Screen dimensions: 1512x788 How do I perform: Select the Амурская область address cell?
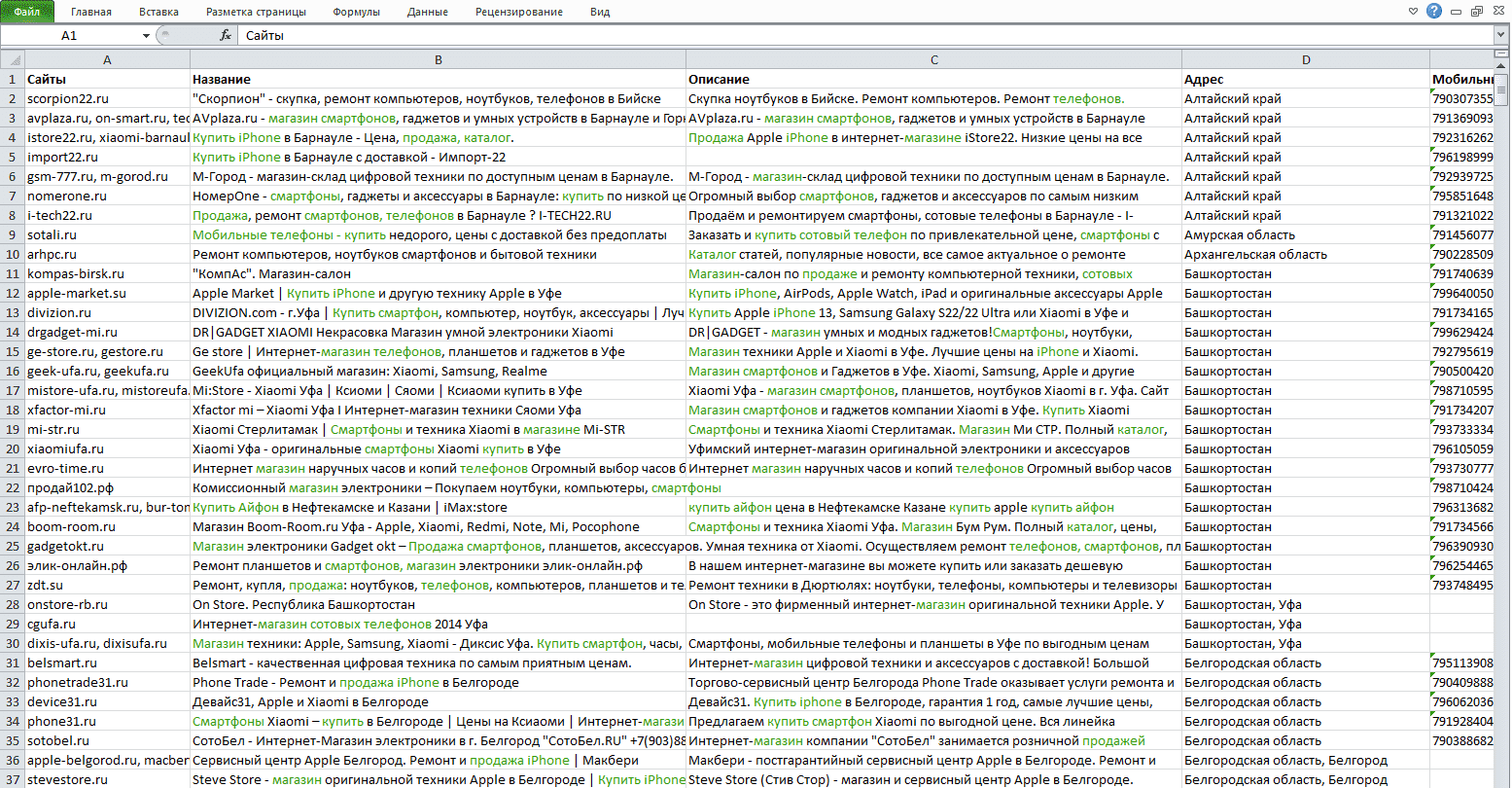pos(1306,234)
